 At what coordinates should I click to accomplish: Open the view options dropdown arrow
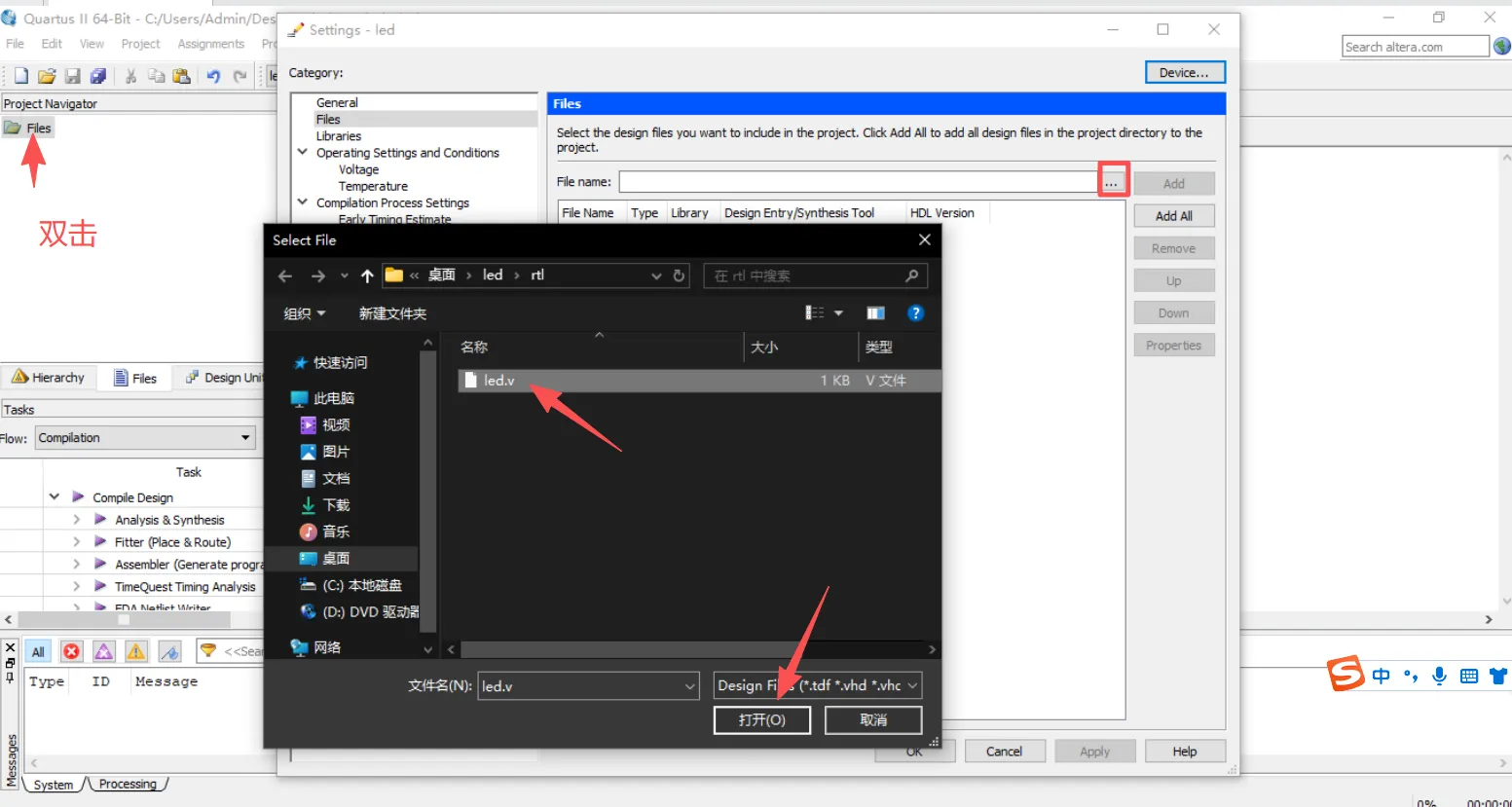coord(838,312)
